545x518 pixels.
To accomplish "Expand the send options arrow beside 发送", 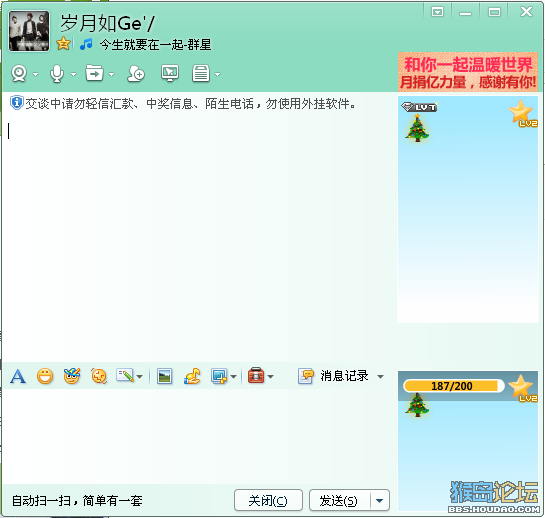I will (380, 501).
